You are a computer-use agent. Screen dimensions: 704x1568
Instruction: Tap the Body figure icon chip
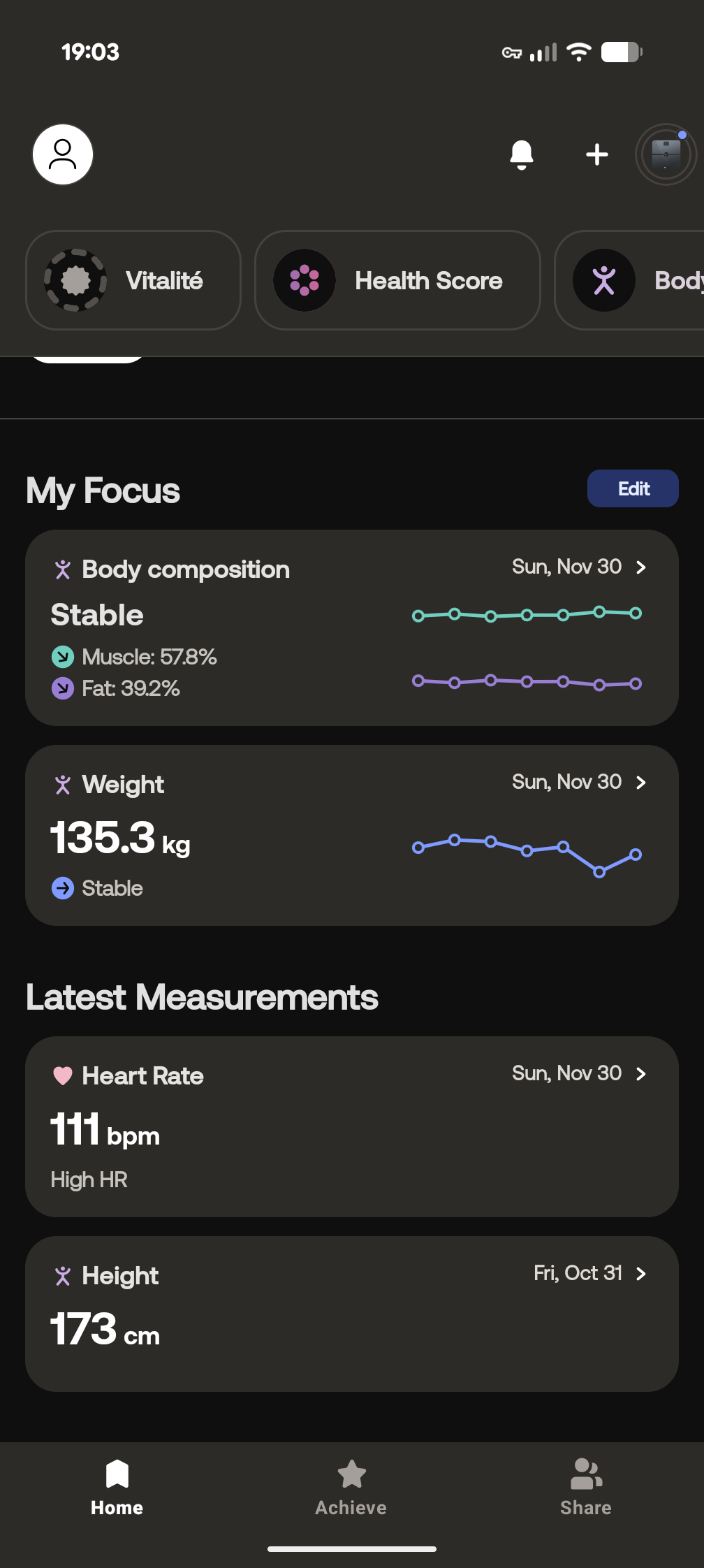coord(604,280)
